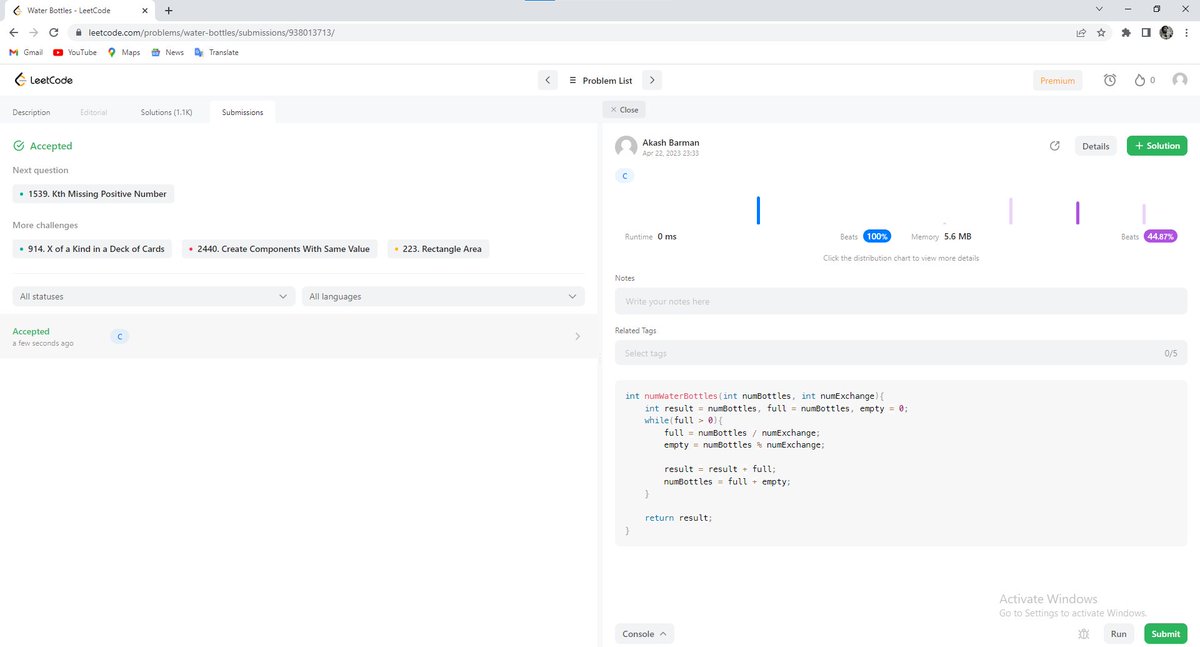Open 1539. Kth Missing Positive Number
Viewport: 1200px width, 647px height.
click(x=94, y=193)
